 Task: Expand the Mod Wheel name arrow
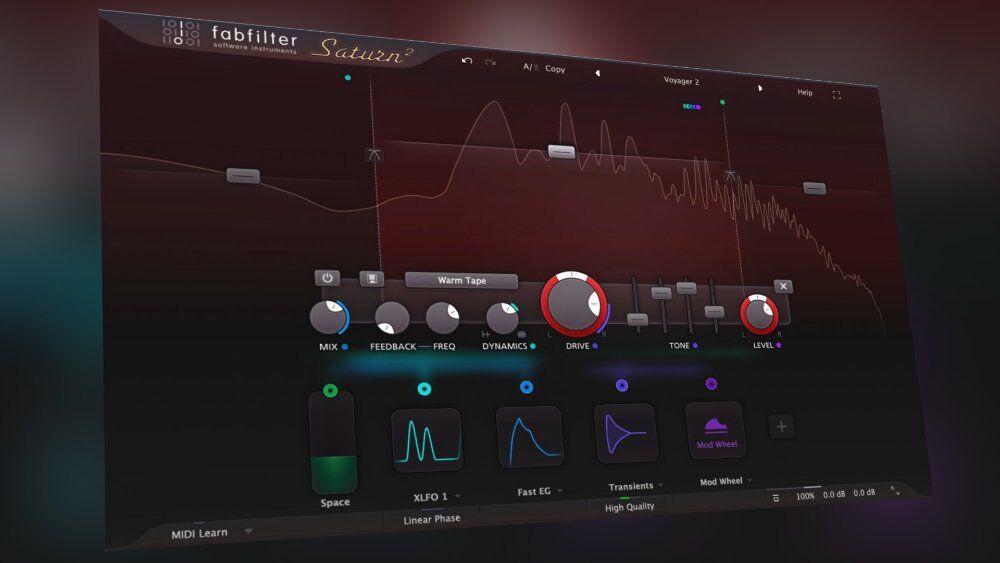click(749, 480)
